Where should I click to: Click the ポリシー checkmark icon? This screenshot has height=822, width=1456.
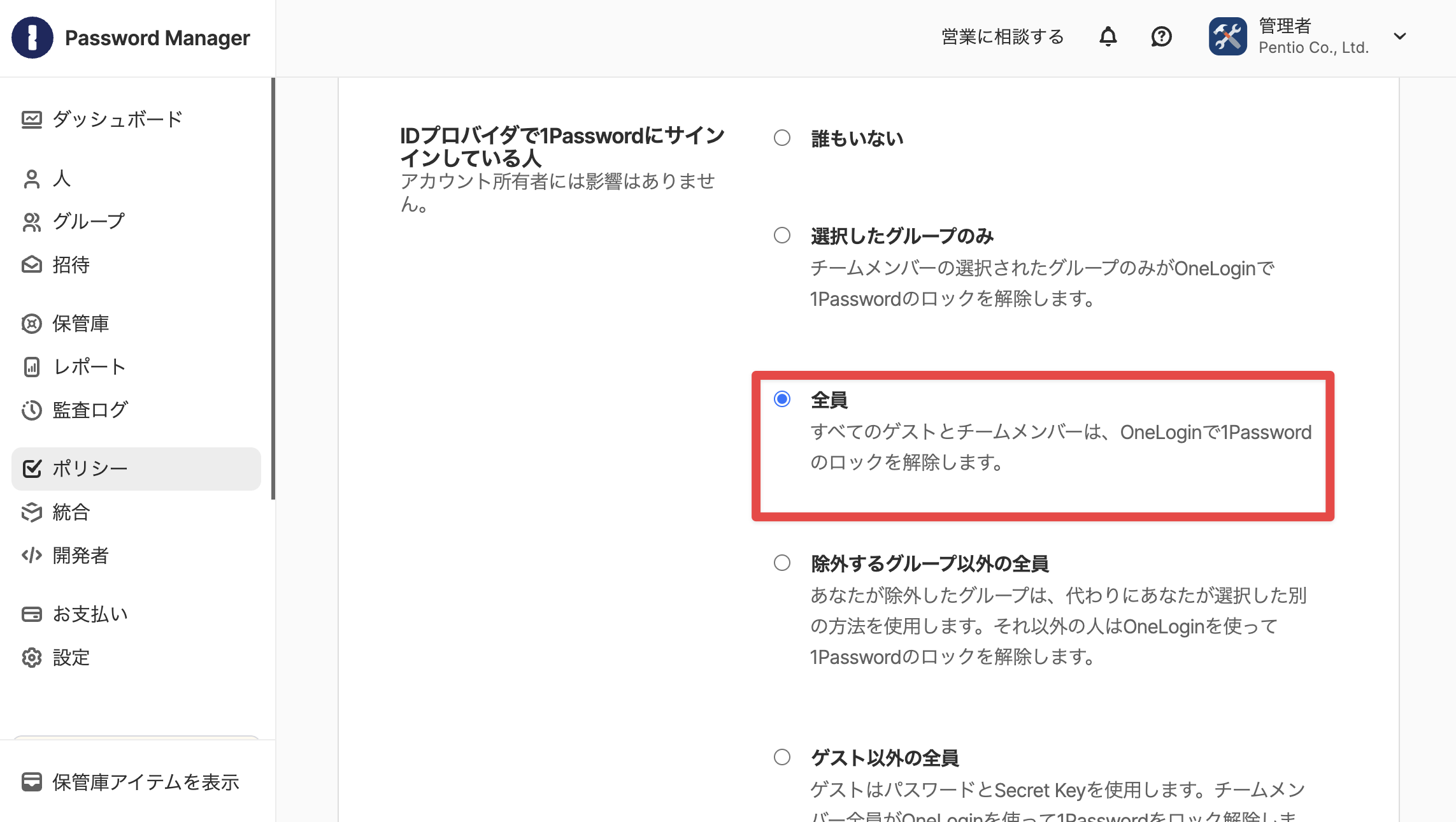32,468
